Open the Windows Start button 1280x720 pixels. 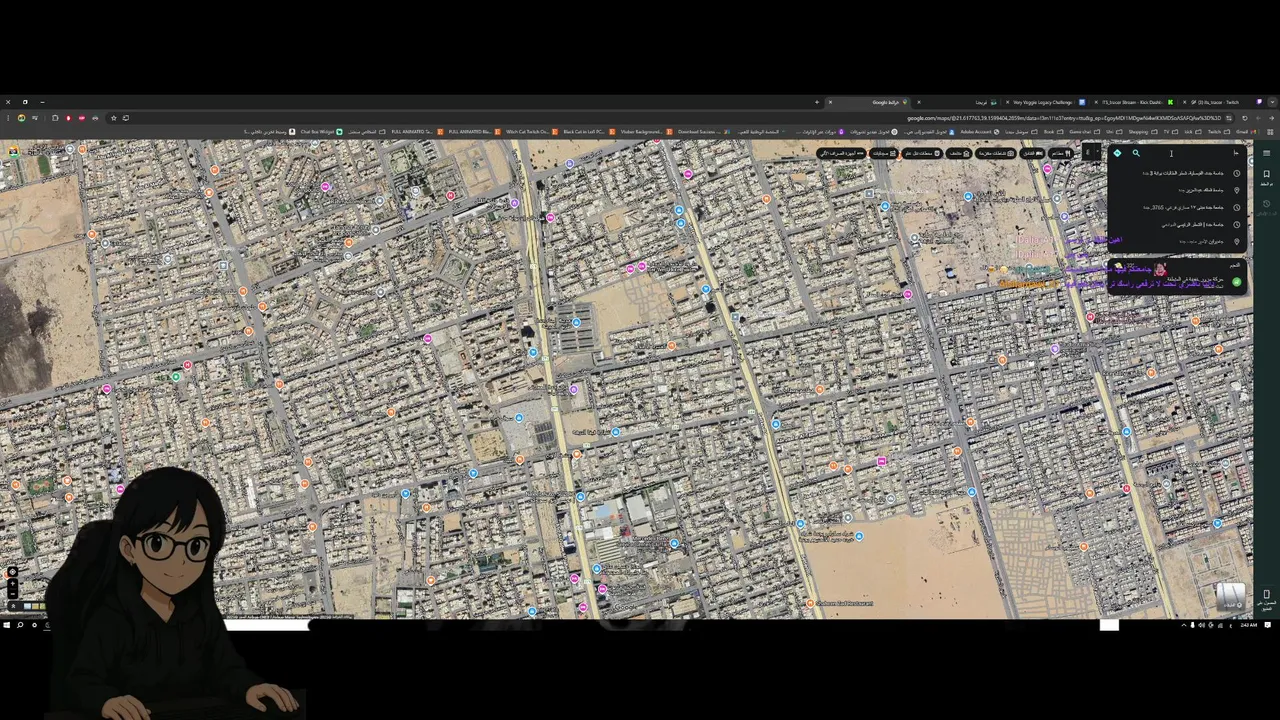point(6,625)
